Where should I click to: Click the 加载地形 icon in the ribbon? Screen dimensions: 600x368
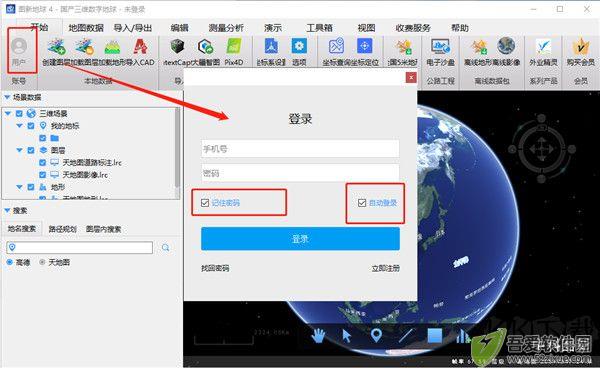[112, 47]
